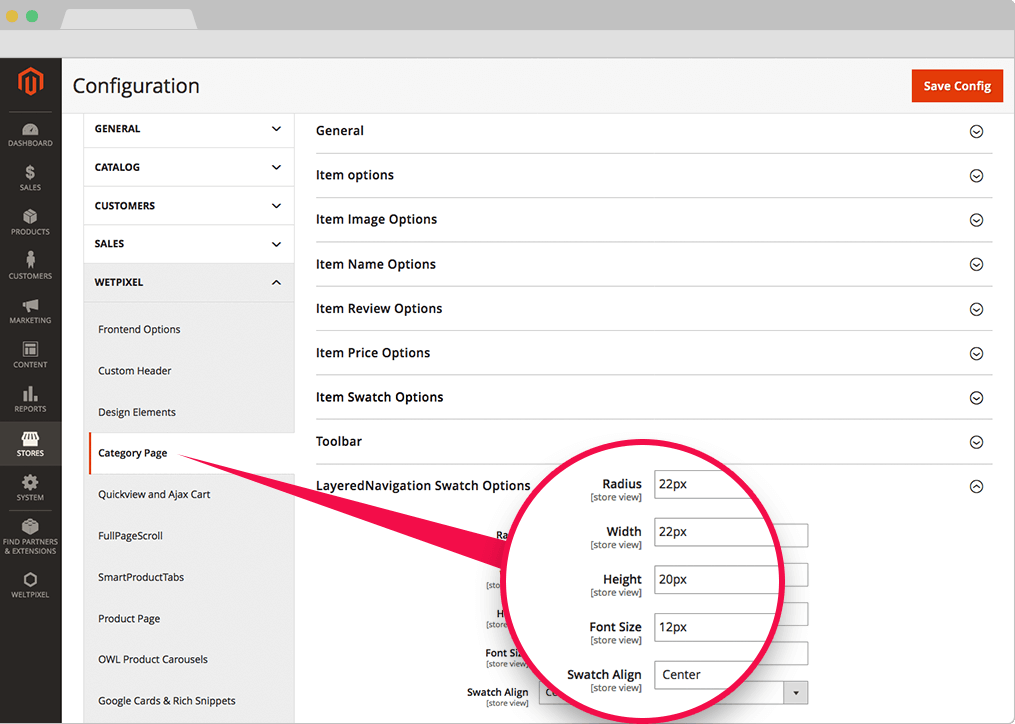1015x724 pixels.
Task: Expand the Item Image Options section
Action: point(976,220)
